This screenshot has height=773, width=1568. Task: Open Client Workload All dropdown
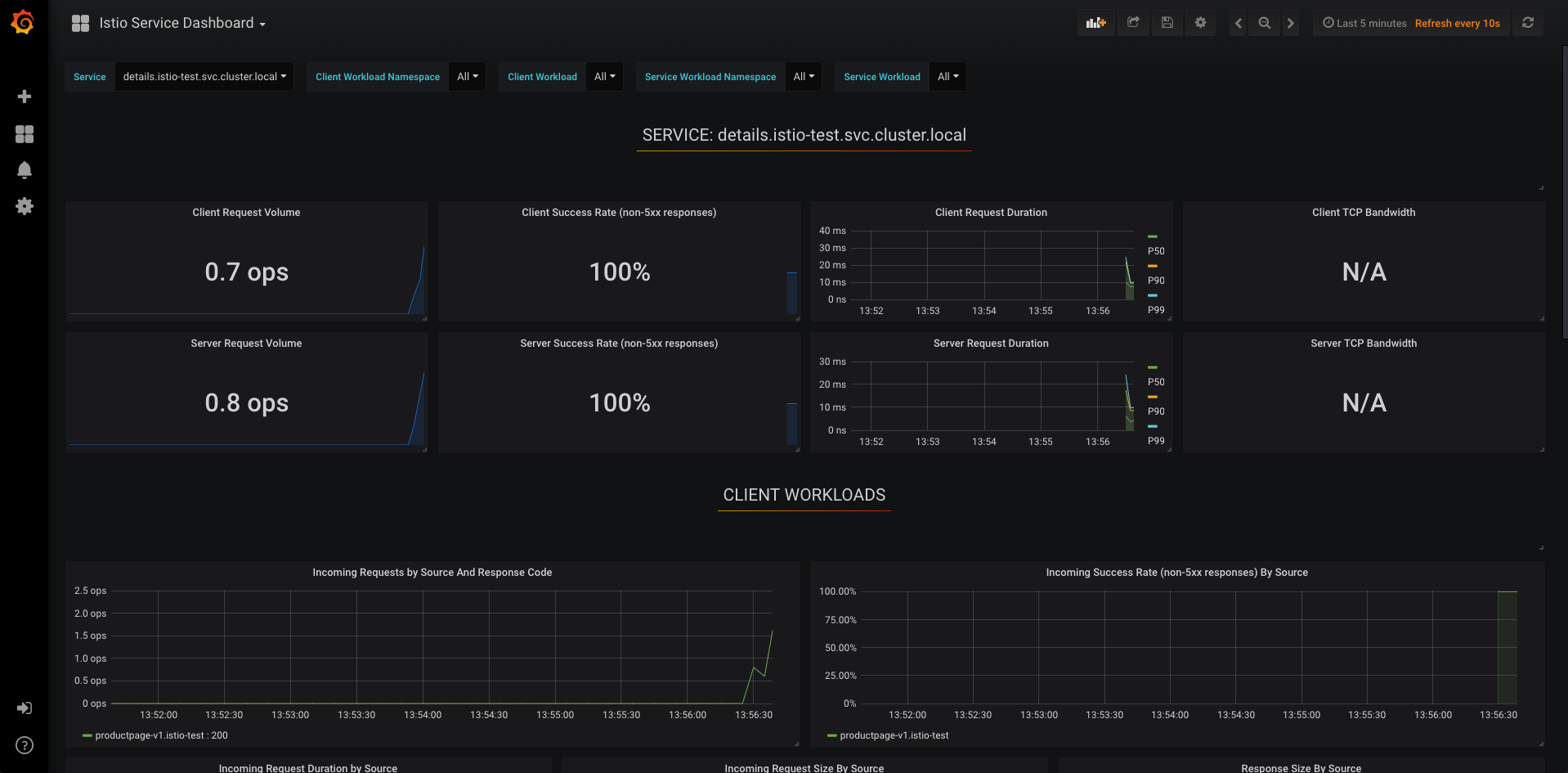(605, 77)
